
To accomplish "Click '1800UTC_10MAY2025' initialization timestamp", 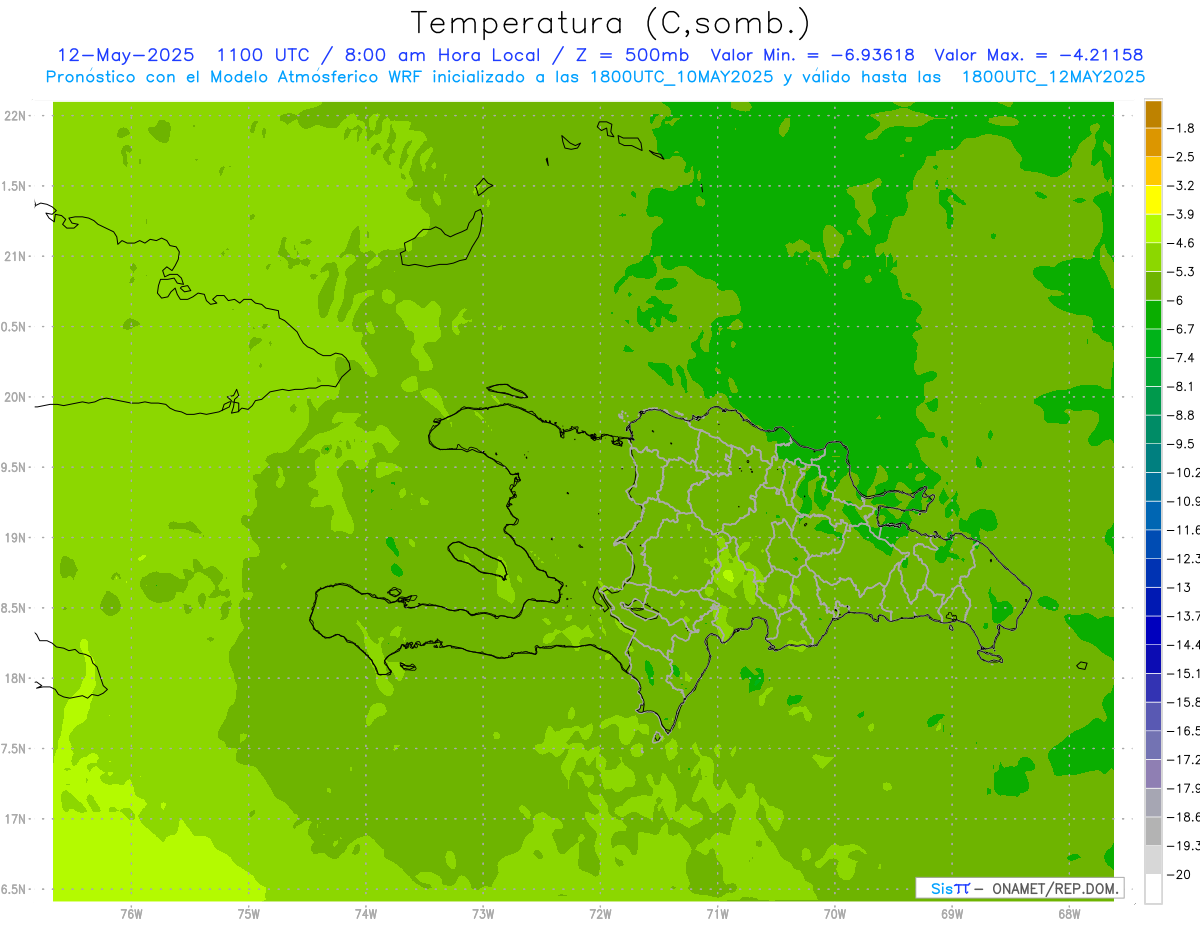I will click(679, 77).
